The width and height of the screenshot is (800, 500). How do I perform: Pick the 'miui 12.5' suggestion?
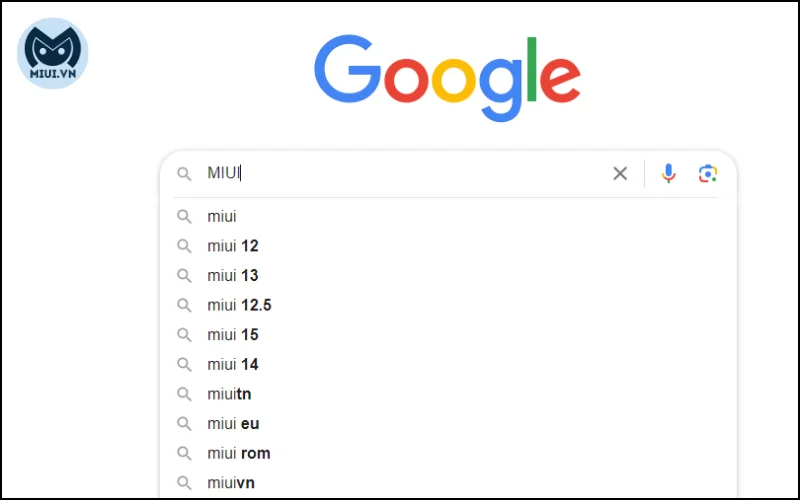448,305
